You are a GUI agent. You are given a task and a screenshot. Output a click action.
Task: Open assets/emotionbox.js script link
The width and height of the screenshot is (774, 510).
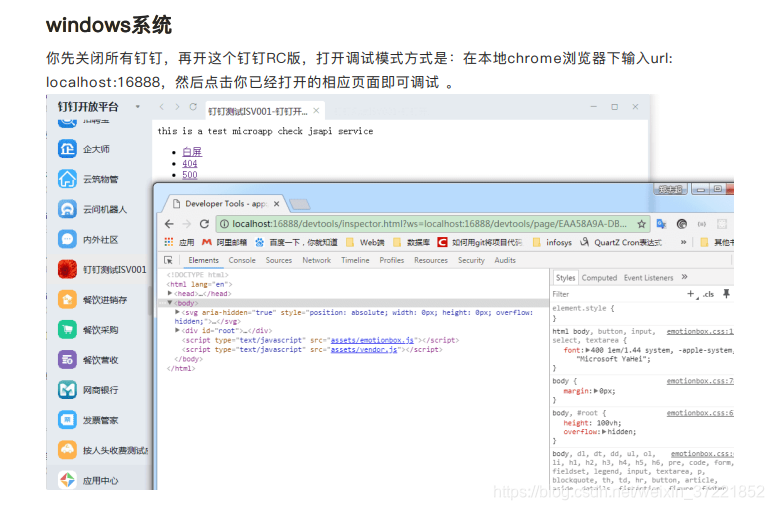372,340
